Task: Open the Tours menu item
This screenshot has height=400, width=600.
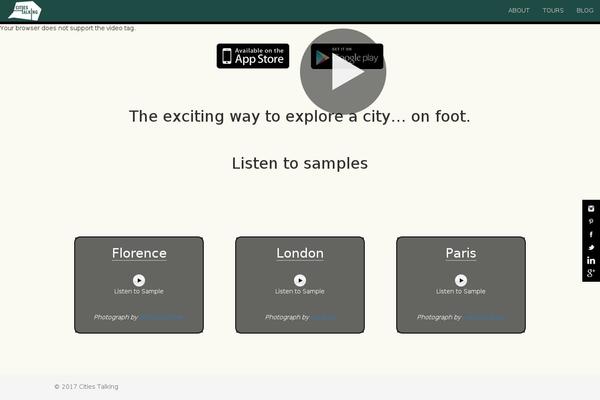Action: [x=553, y=11]
